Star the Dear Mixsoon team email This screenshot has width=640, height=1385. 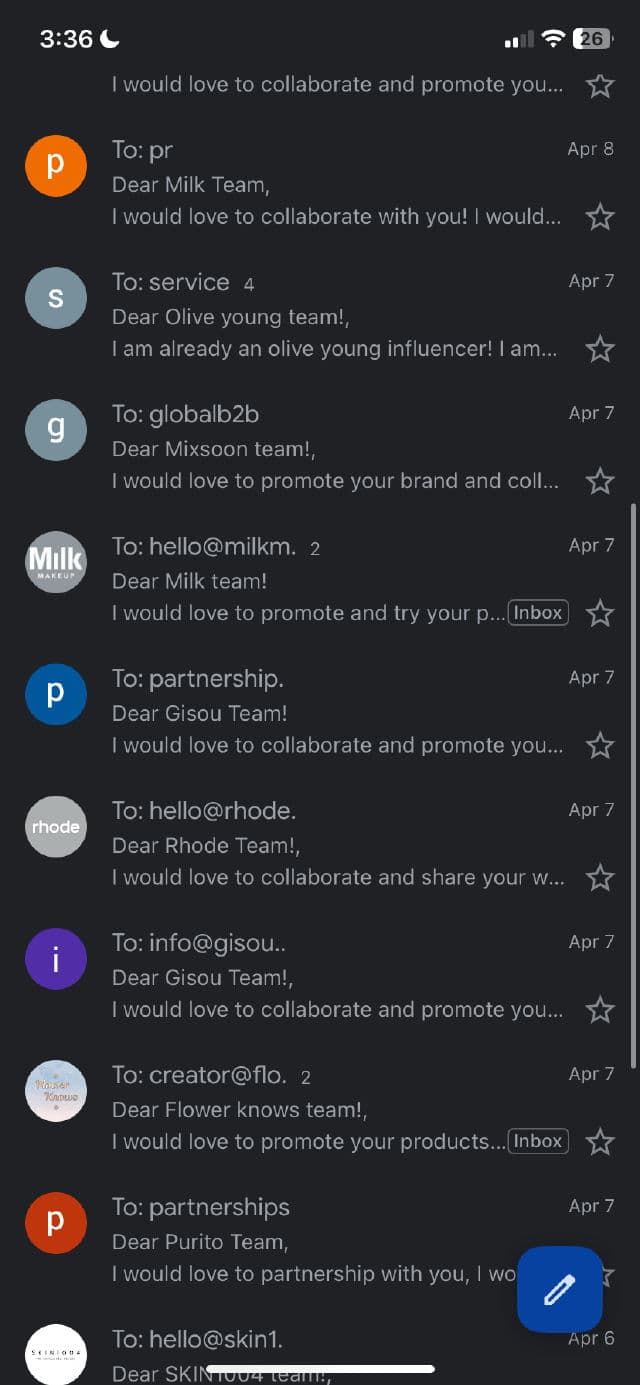tap(600, 481)
